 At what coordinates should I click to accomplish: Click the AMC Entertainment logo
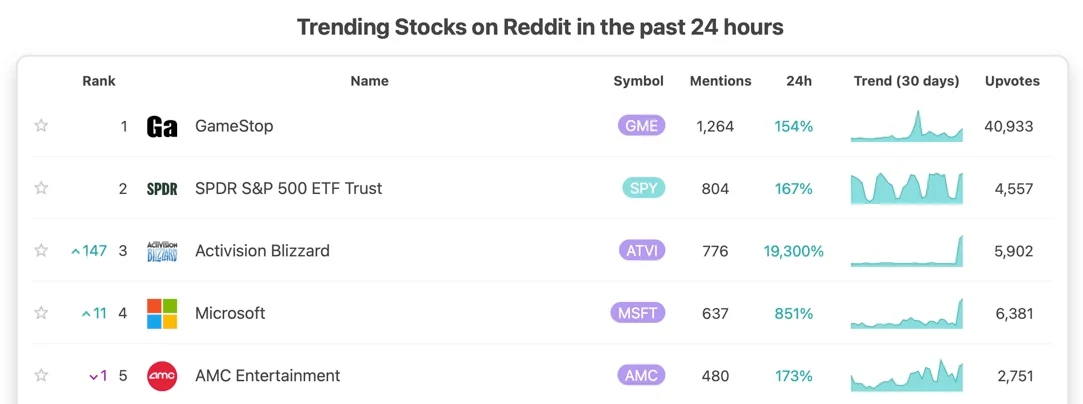coord(162,376)
